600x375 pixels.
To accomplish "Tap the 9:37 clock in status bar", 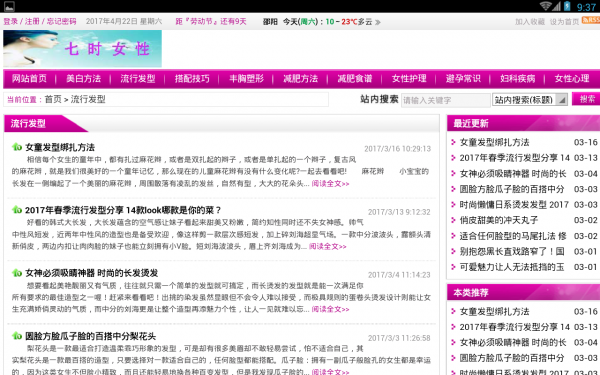I will point(586,7).
